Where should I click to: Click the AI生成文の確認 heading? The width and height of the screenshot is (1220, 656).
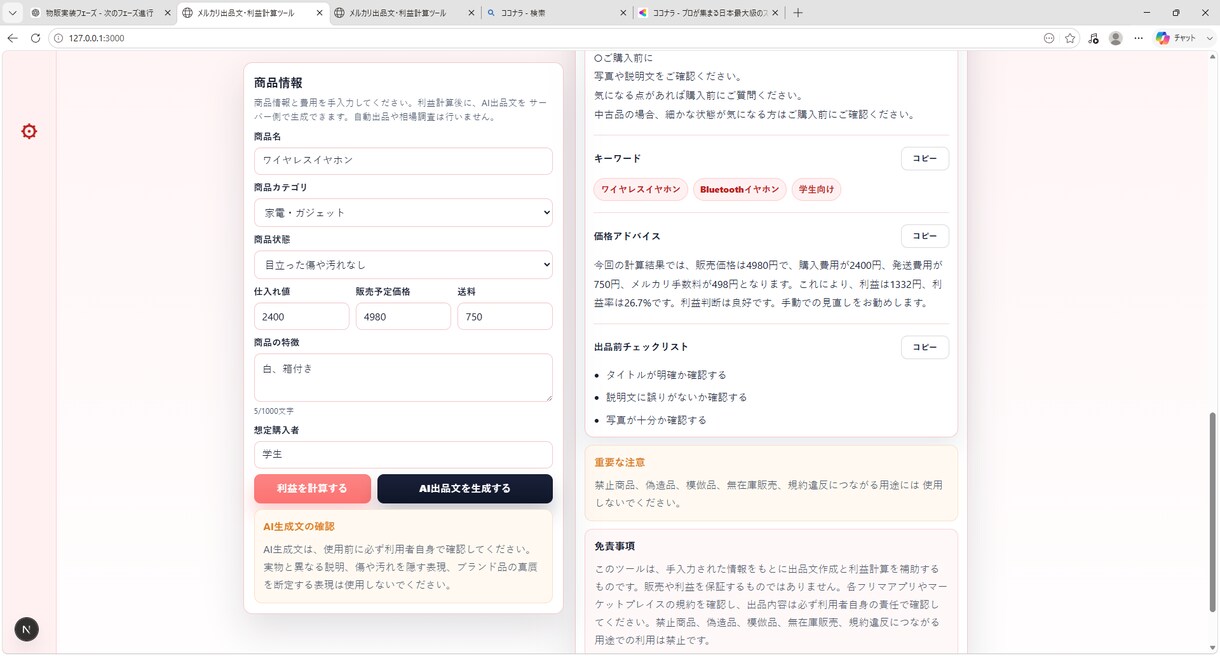299,526
